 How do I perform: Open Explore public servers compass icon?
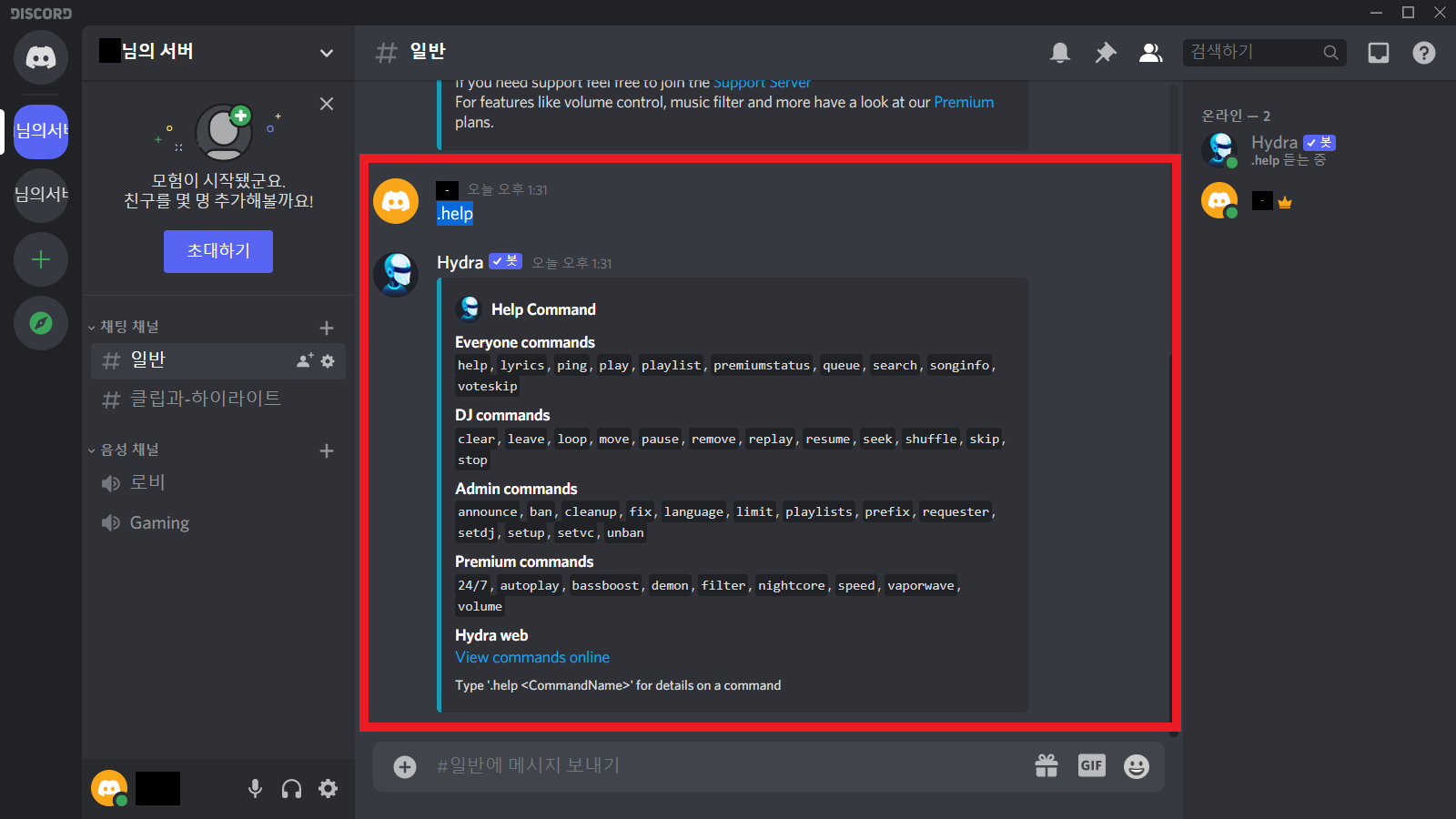(41, 323)
